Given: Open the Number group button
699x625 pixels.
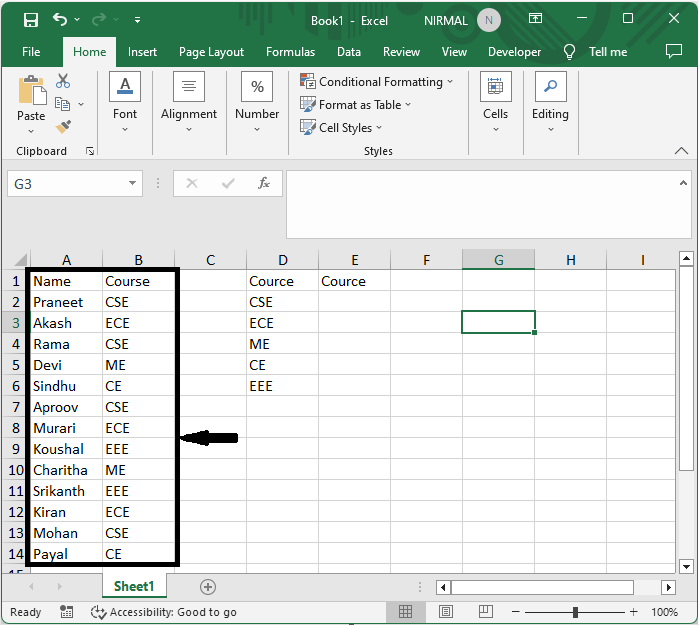Looking at the screenshot, I should coord(257,102).
